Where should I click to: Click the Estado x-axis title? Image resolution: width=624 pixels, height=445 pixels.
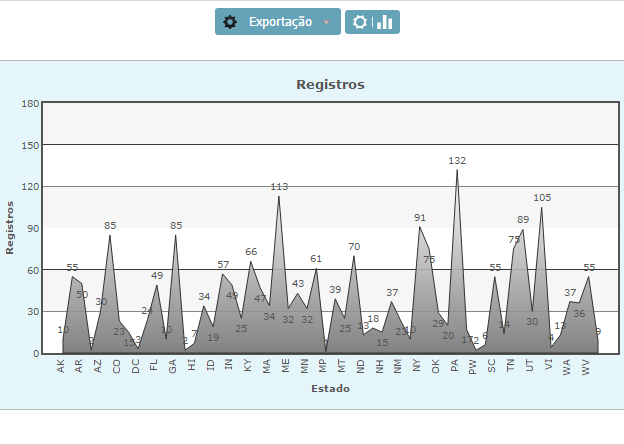pyautogui.click(x=329, y=388)
